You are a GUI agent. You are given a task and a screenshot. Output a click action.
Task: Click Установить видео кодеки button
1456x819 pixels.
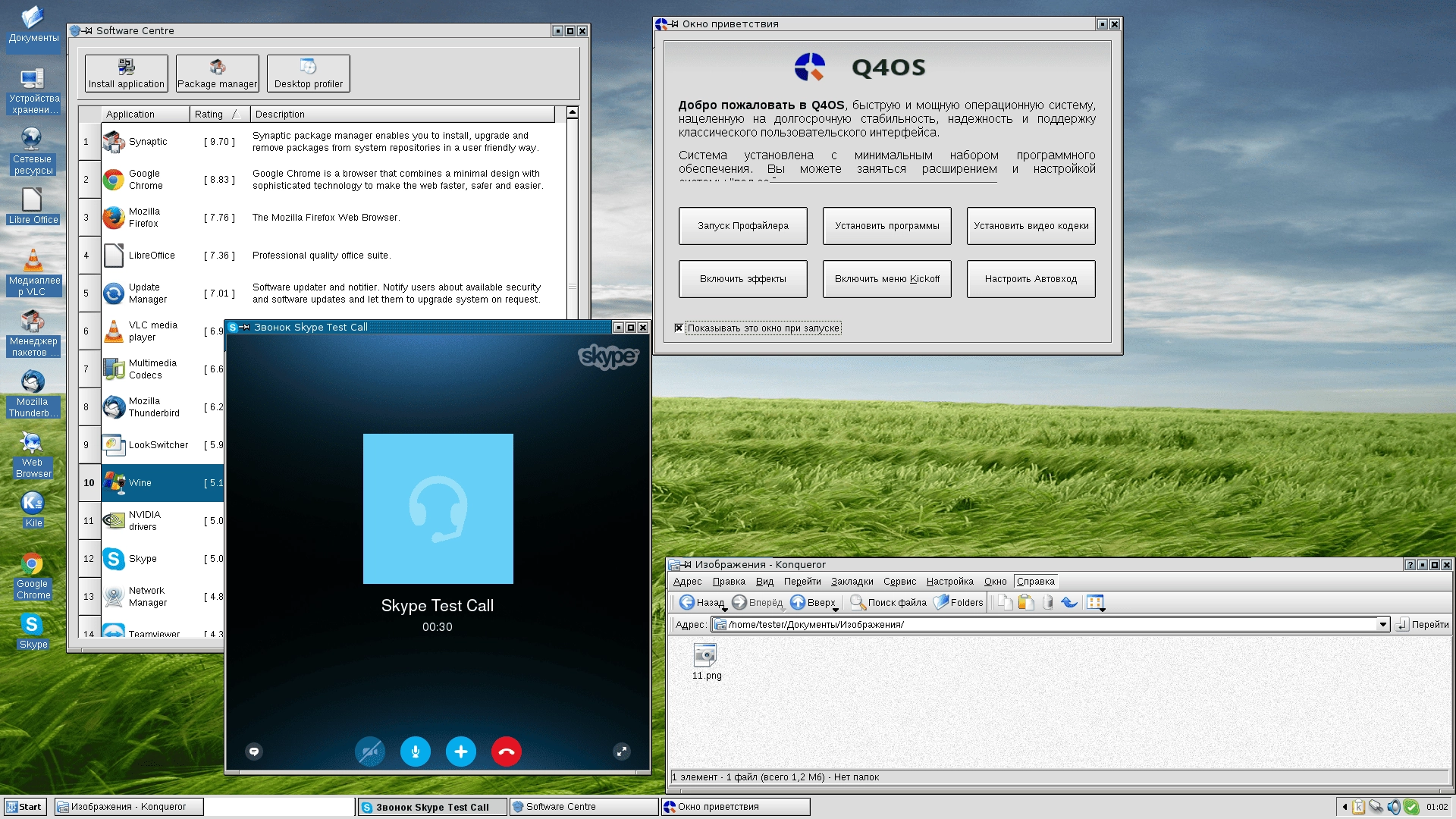(x=1031, y=226)
